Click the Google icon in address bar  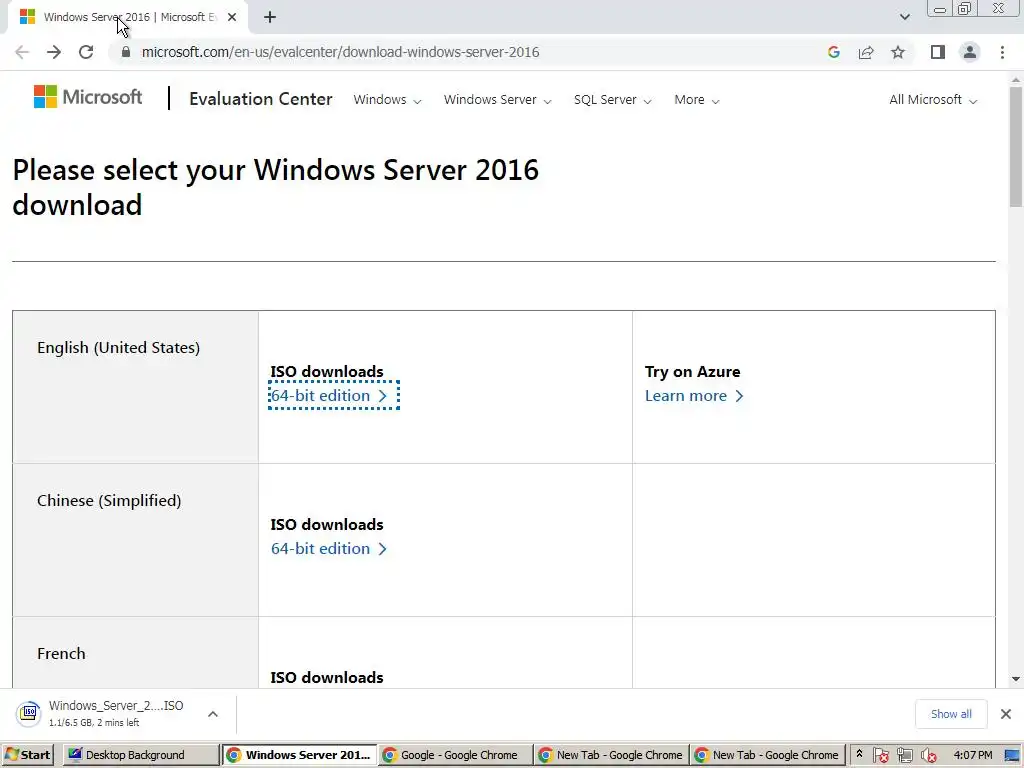pyautogui.click(x=833, y=52)
